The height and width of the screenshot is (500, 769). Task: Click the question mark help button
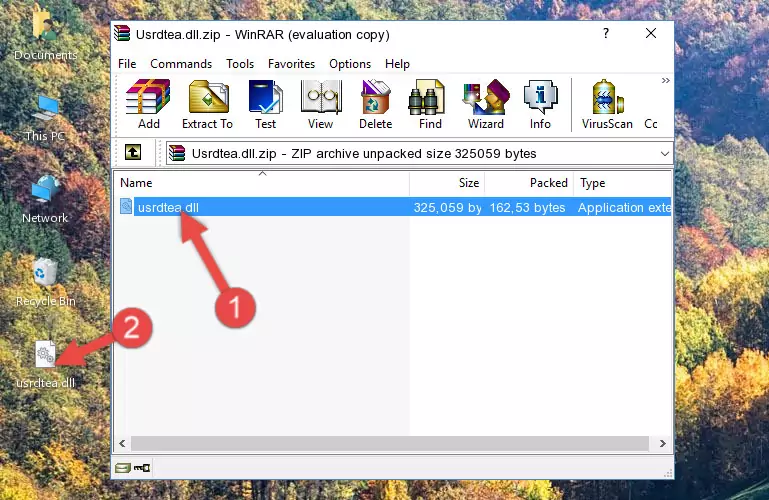pyautogui.click(x=606, y=33)
